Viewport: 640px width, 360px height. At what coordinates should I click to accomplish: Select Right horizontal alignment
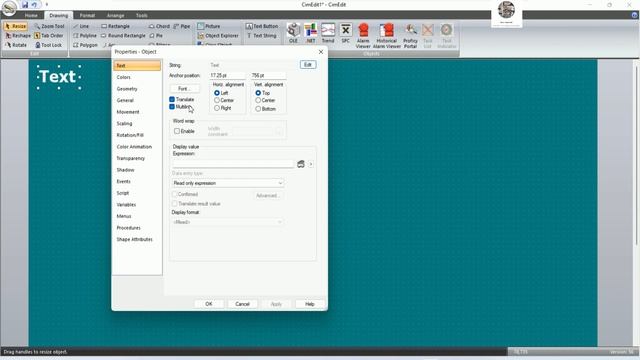pos(217,108)
